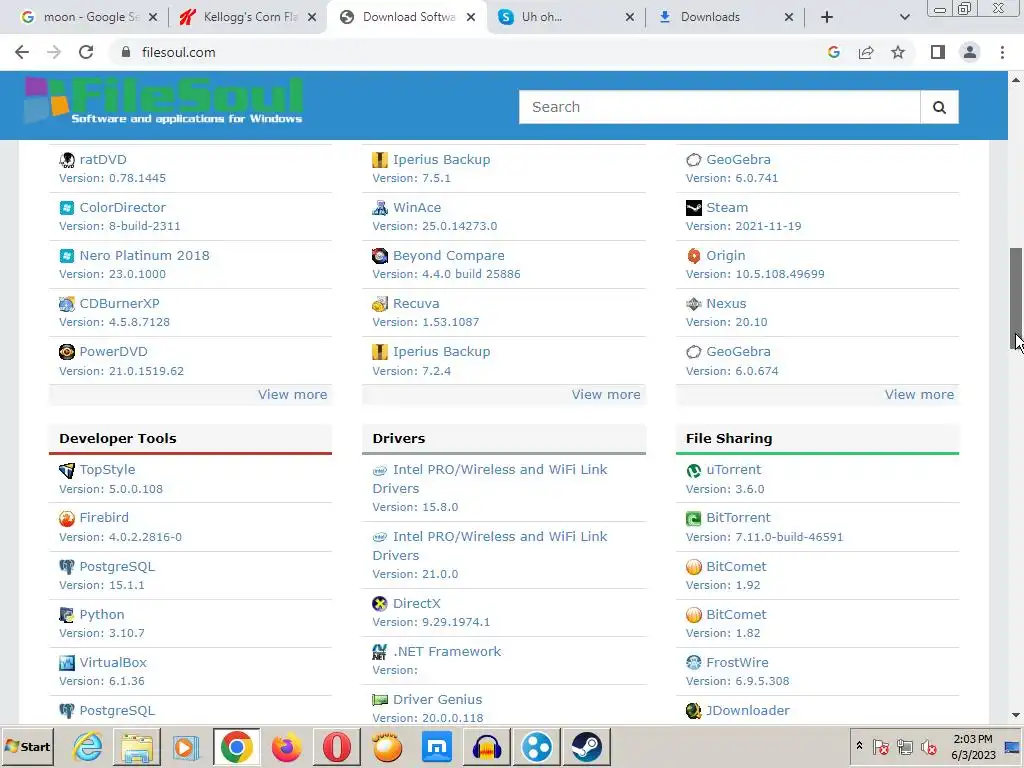Click the VirtualBox icon
The height and width of the screenshot is (768, 1024).
(67, 663)
